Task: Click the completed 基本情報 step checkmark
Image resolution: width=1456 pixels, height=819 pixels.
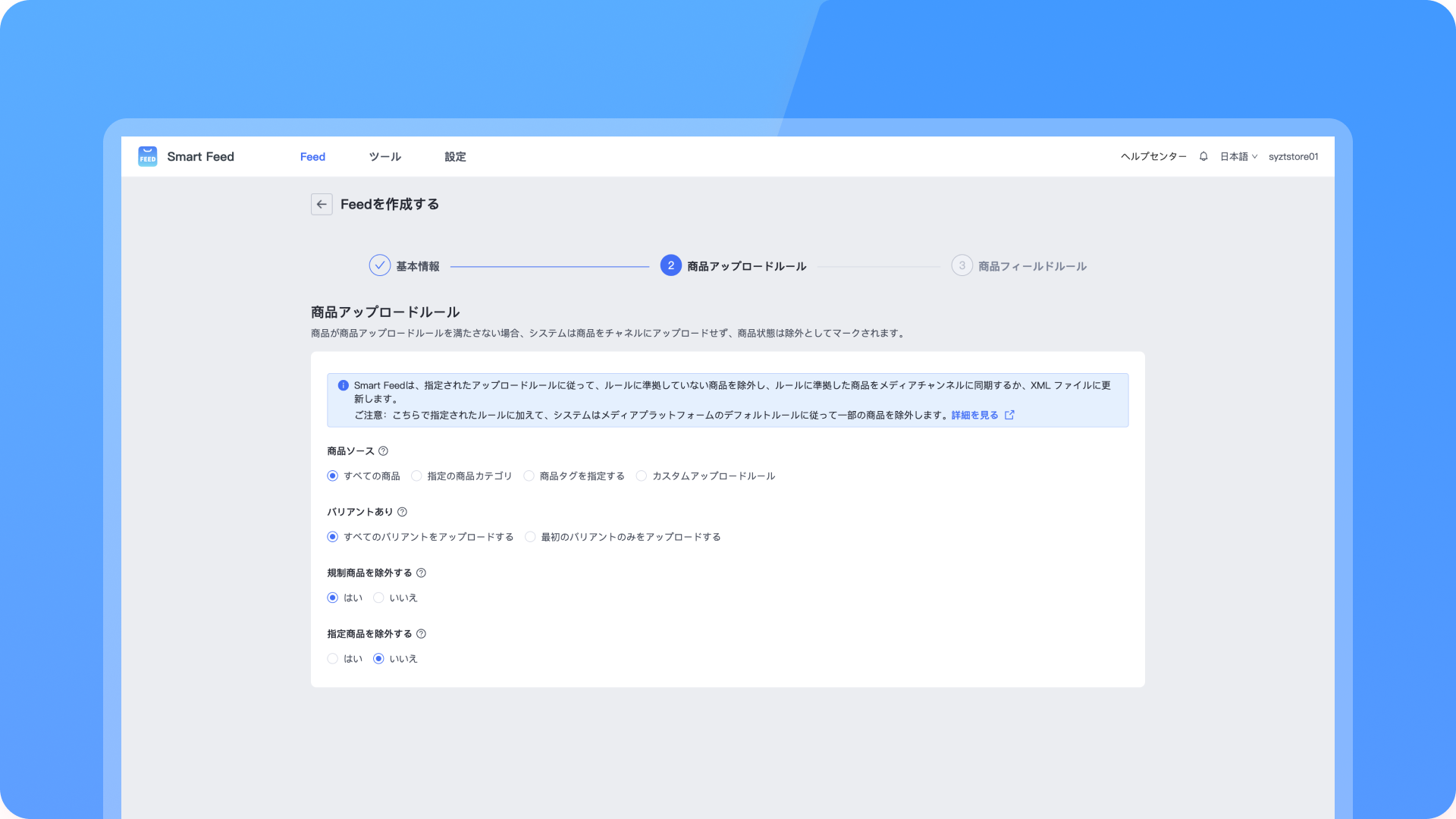Action: [379, 265]
